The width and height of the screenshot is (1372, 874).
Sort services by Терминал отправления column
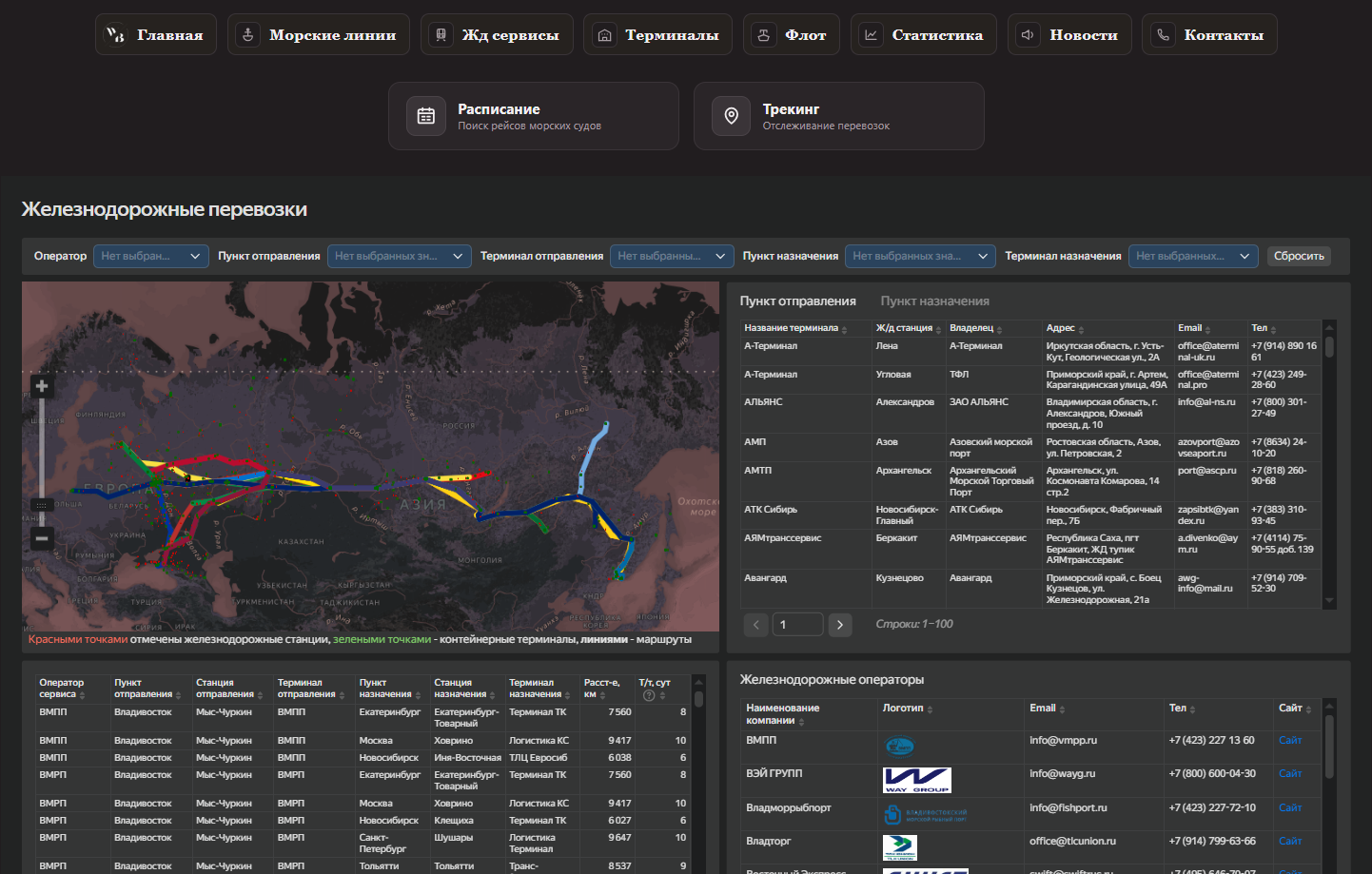click(x=310, y=689)
